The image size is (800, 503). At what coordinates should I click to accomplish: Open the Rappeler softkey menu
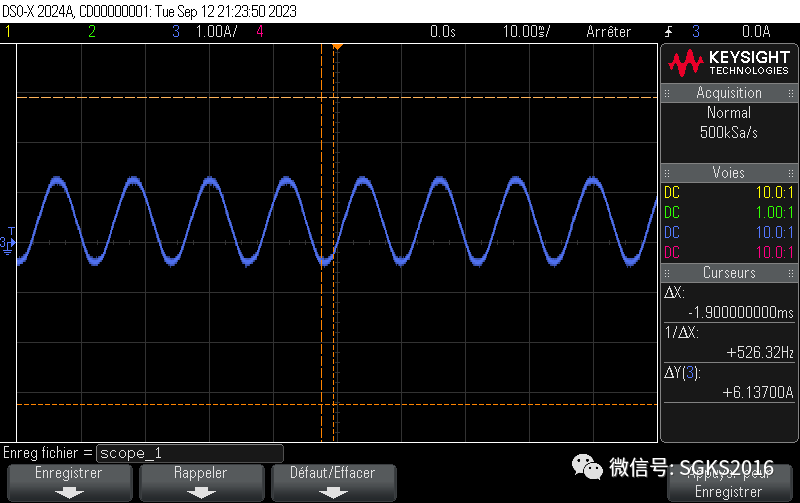coord(202,483)
